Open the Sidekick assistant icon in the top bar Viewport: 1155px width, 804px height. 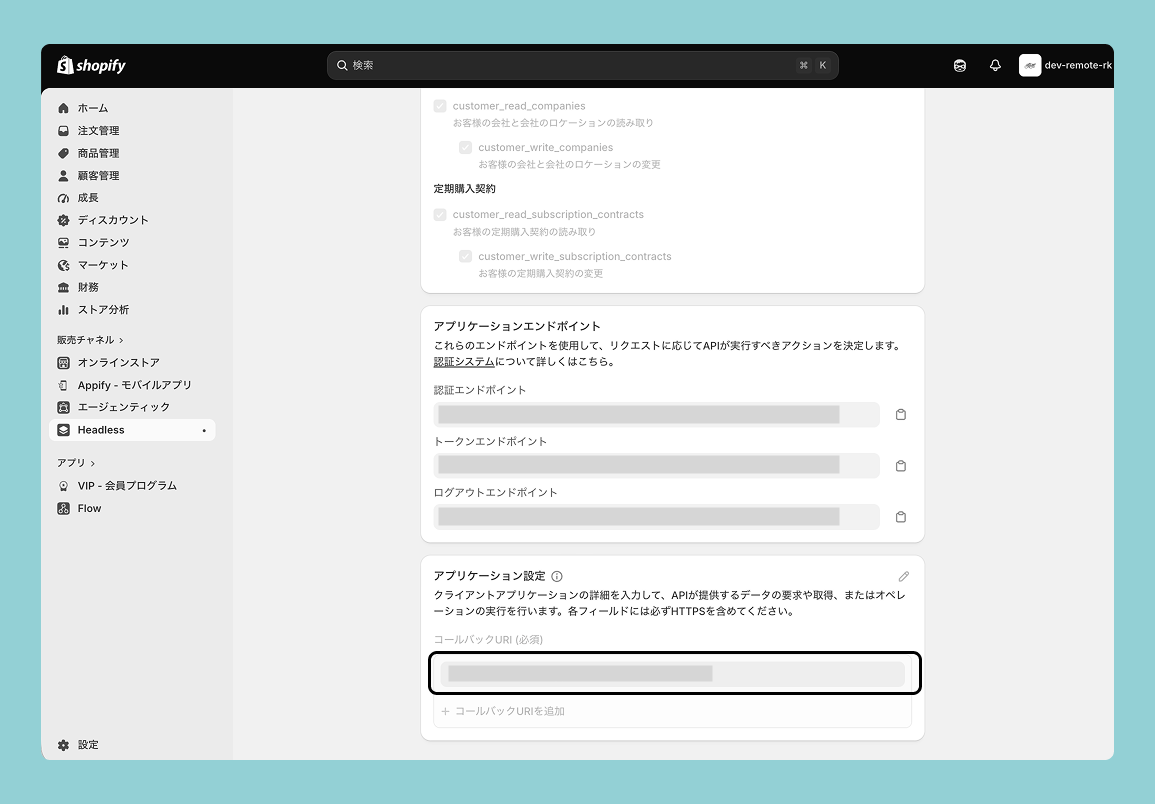960,66
